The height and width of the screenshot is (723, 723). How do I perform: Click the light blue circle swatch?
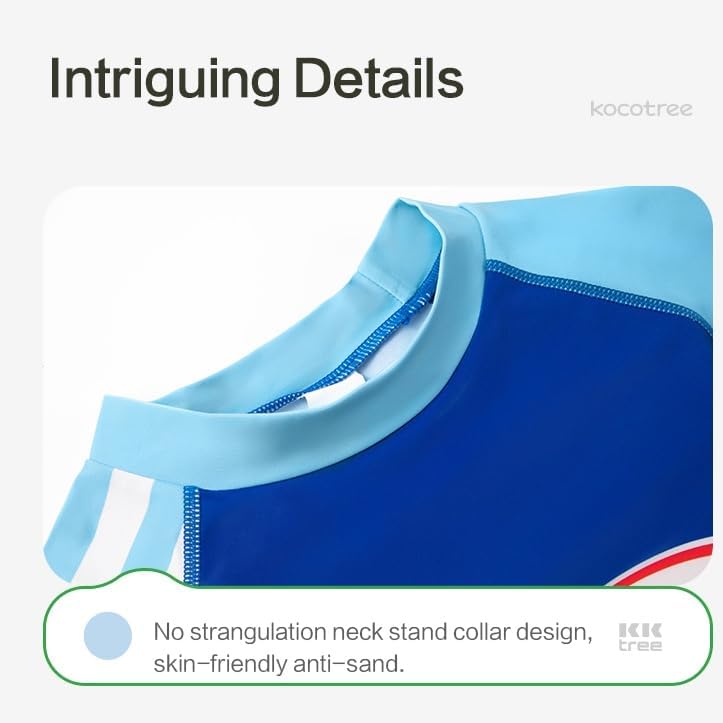pos(108,636)
